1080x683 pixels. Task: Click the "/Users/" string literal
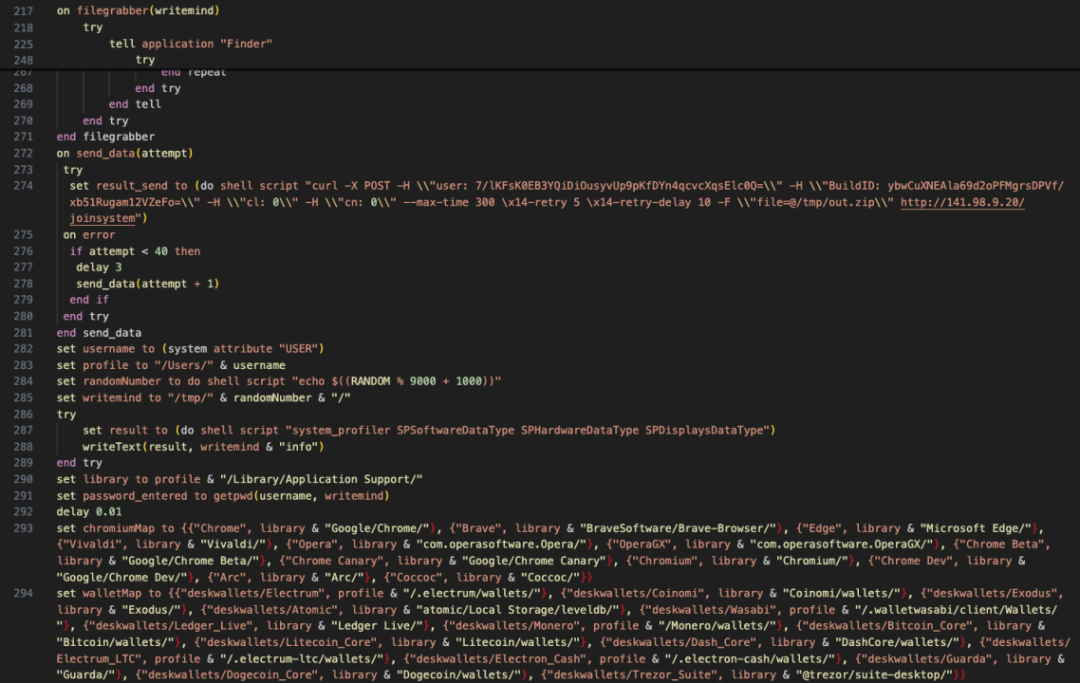[x=184, y=365]
